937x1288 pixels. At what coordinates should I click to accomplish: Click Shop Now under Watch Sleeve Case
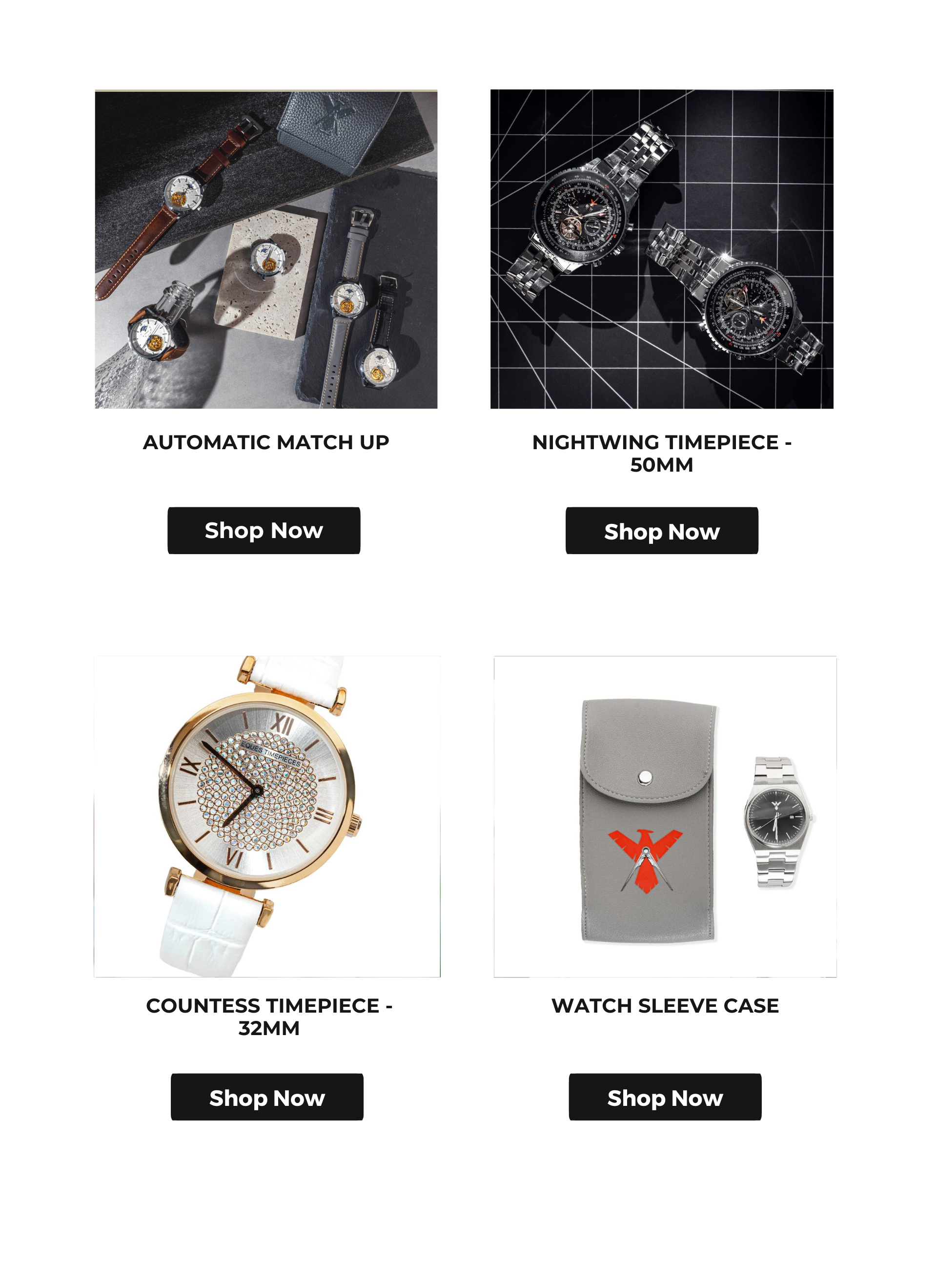click(x=665, y=1097)
